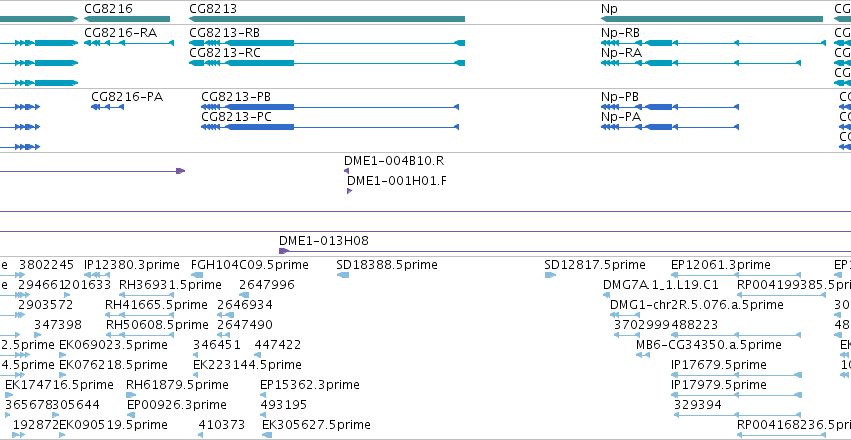Select the DME1-001H01.F arrow marker
Viewport: 851px width, 440px height.
(350, 191)
